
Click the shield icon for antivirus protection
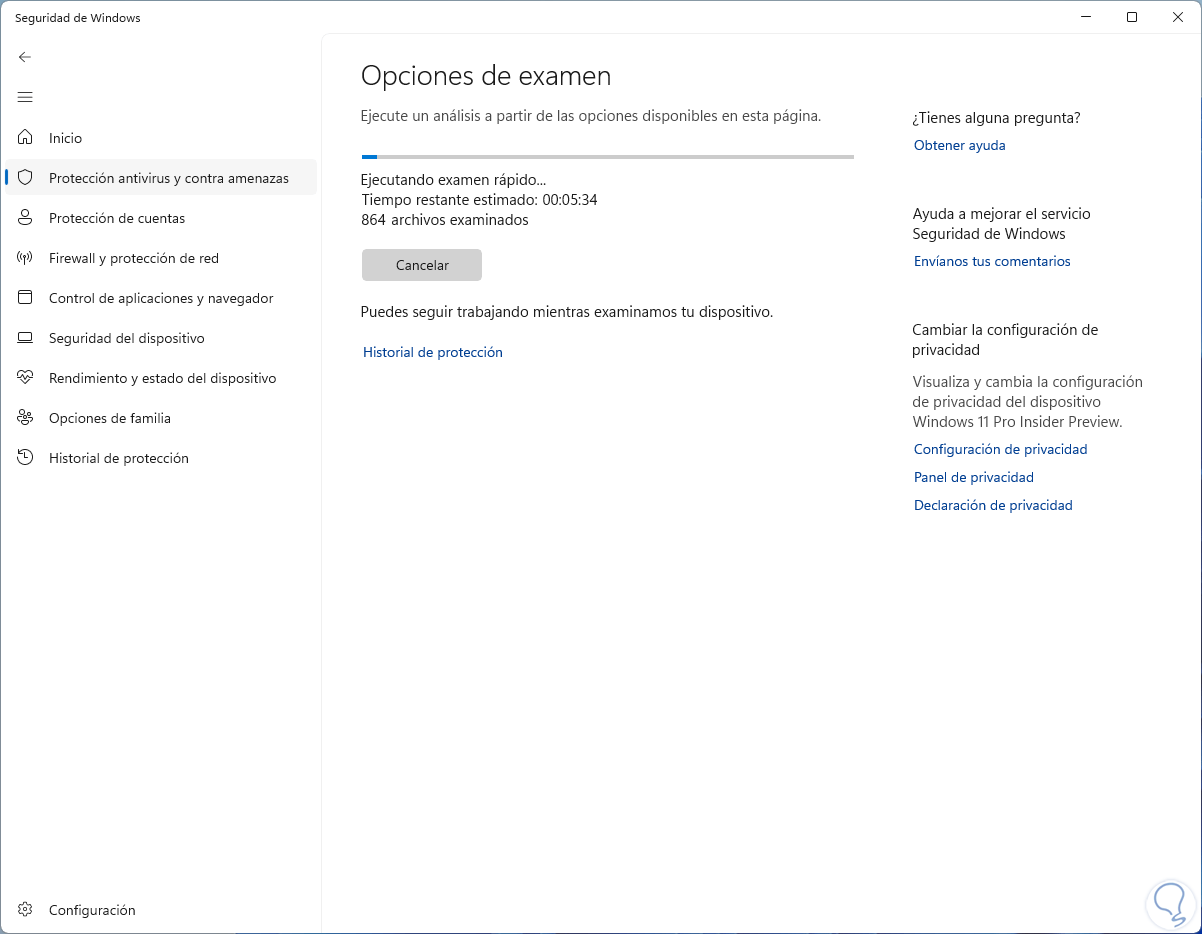[x=26, y=178]
